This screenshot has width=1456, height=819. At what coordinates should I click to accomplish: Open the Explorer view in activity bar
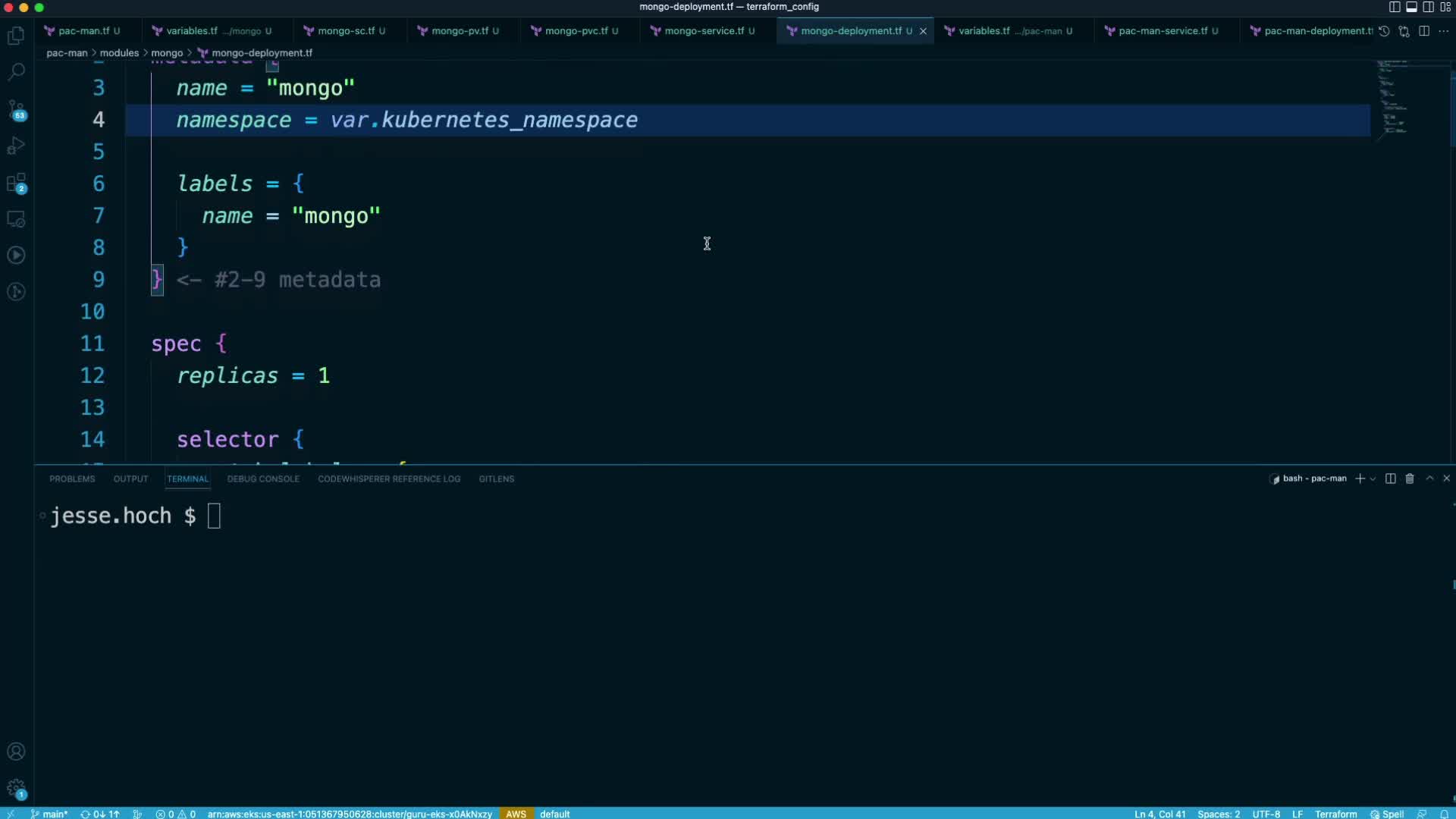pos(16,36)
